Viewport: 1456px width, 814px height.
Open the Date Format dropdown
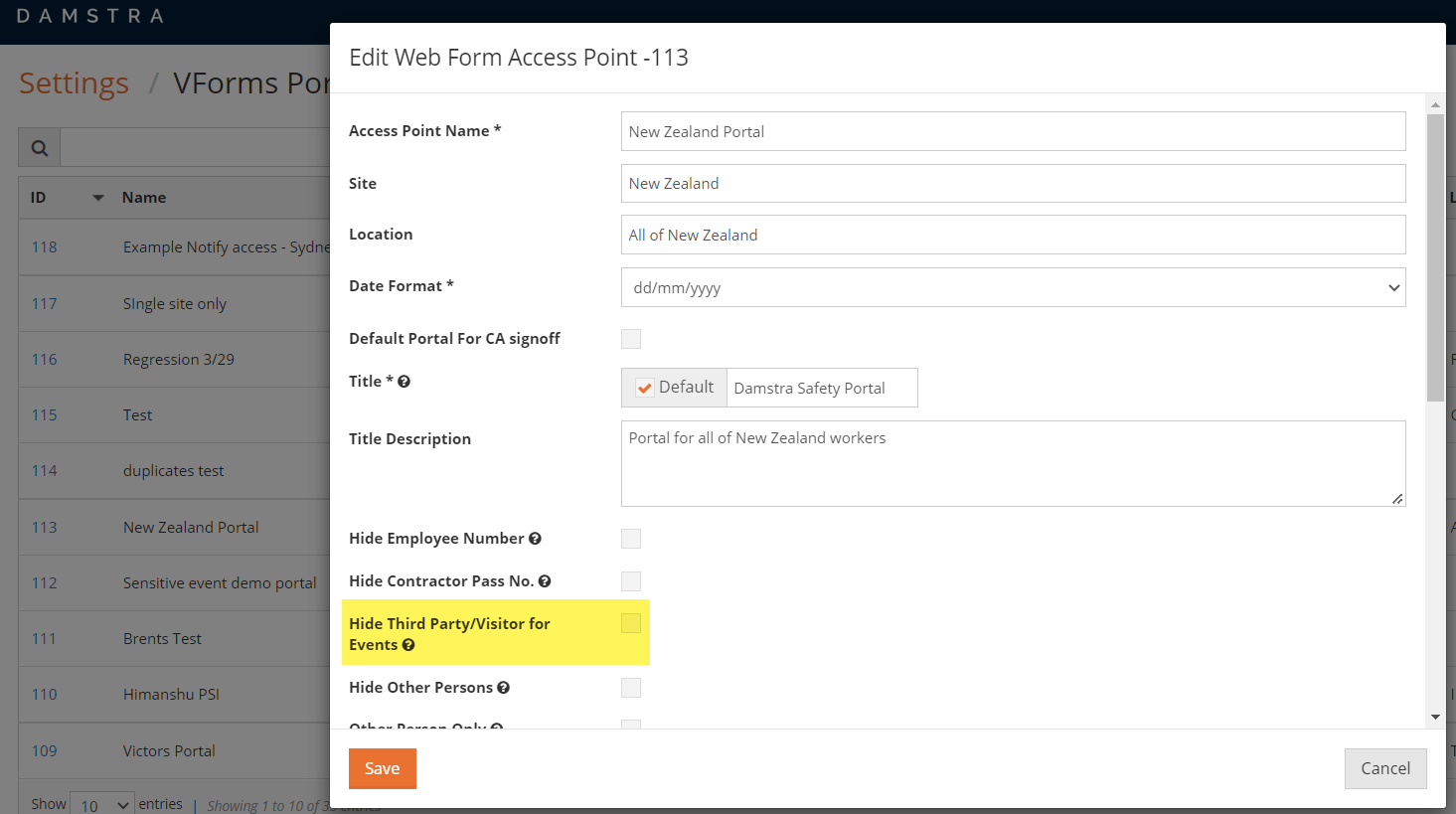click(x=1014, y=287)
